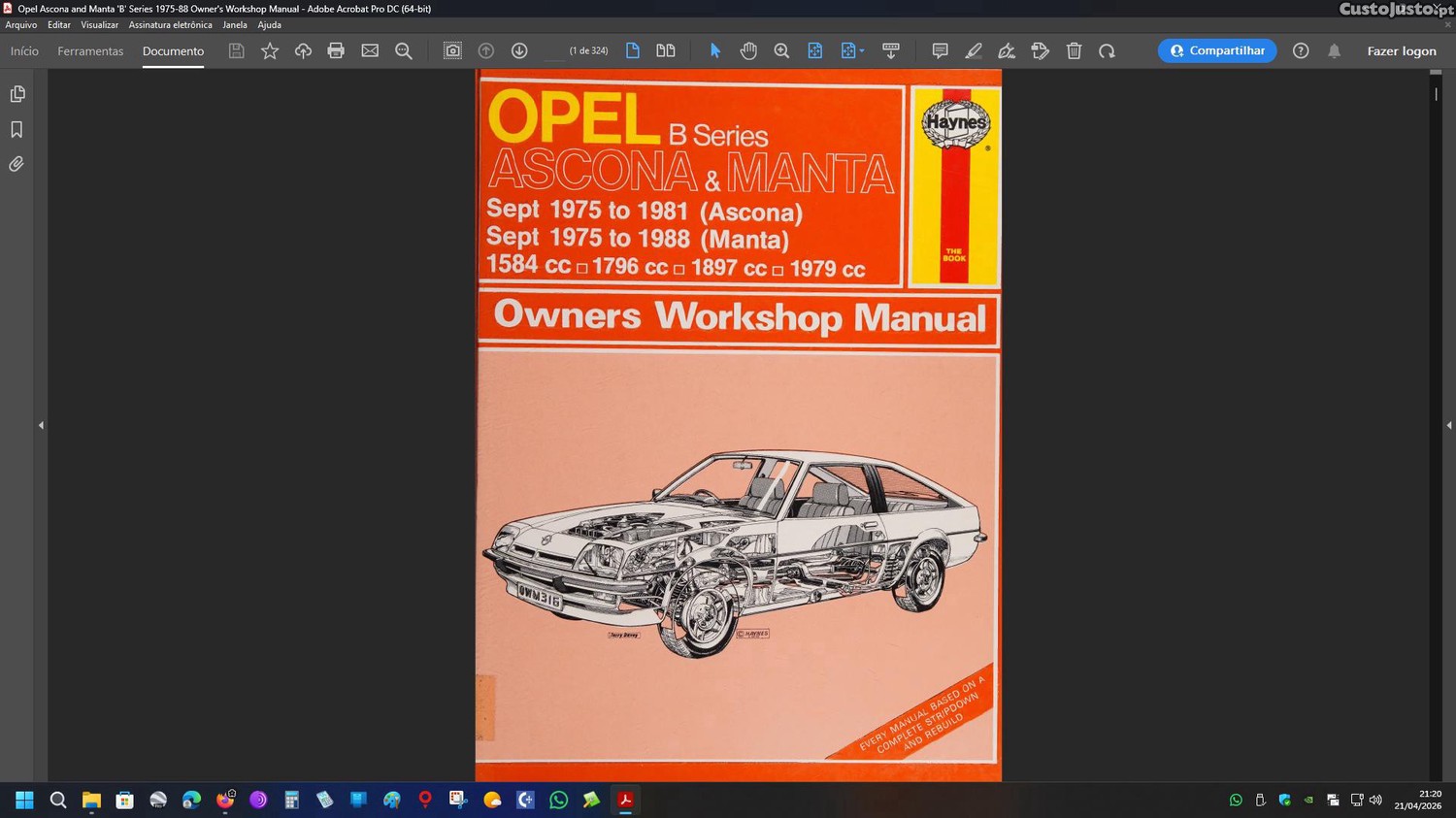Open the Bookmarks side panel

[17, 129]
